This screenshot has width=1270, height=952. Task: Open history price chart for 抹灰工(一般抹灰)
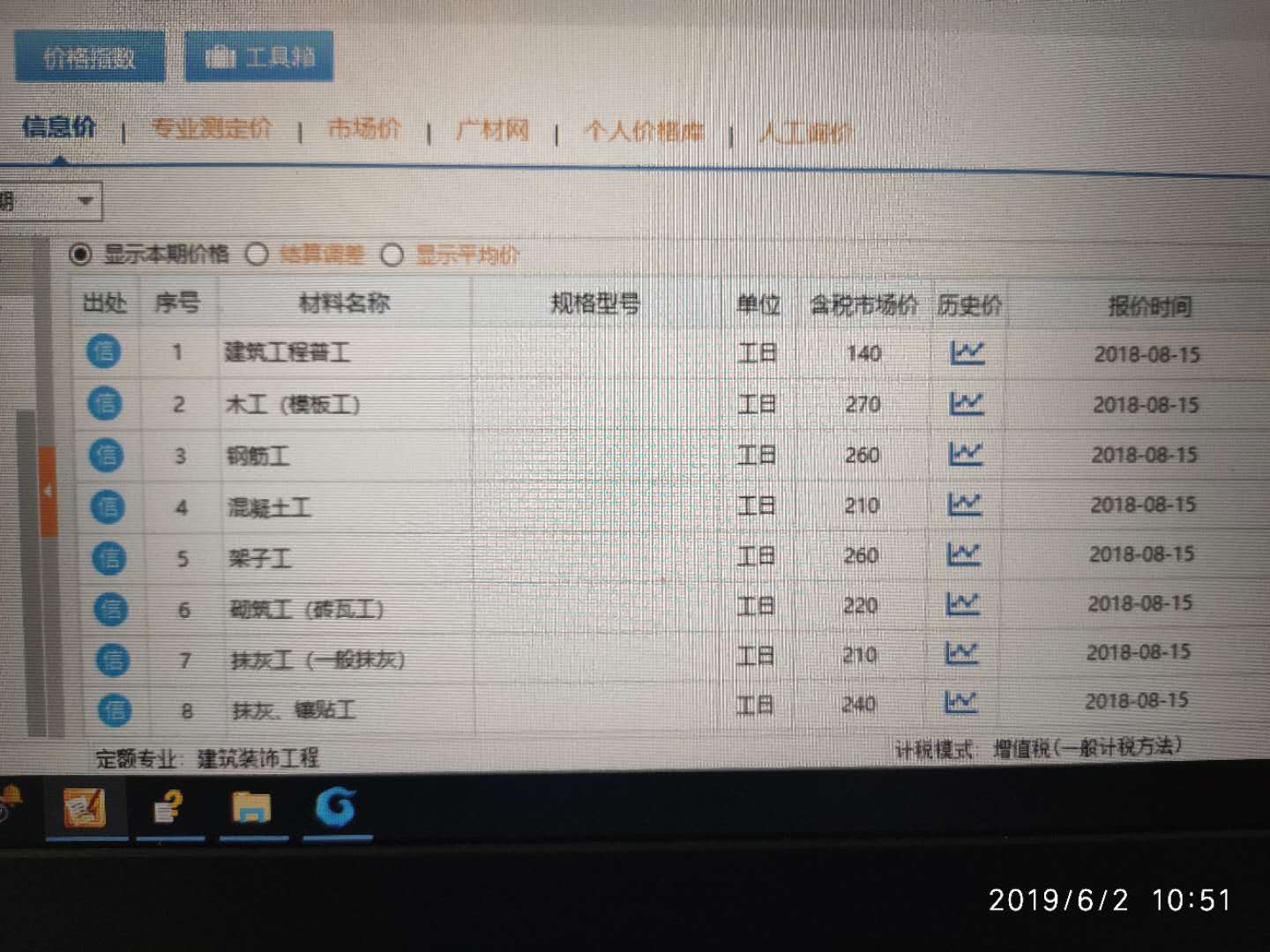tap(961, 653)
